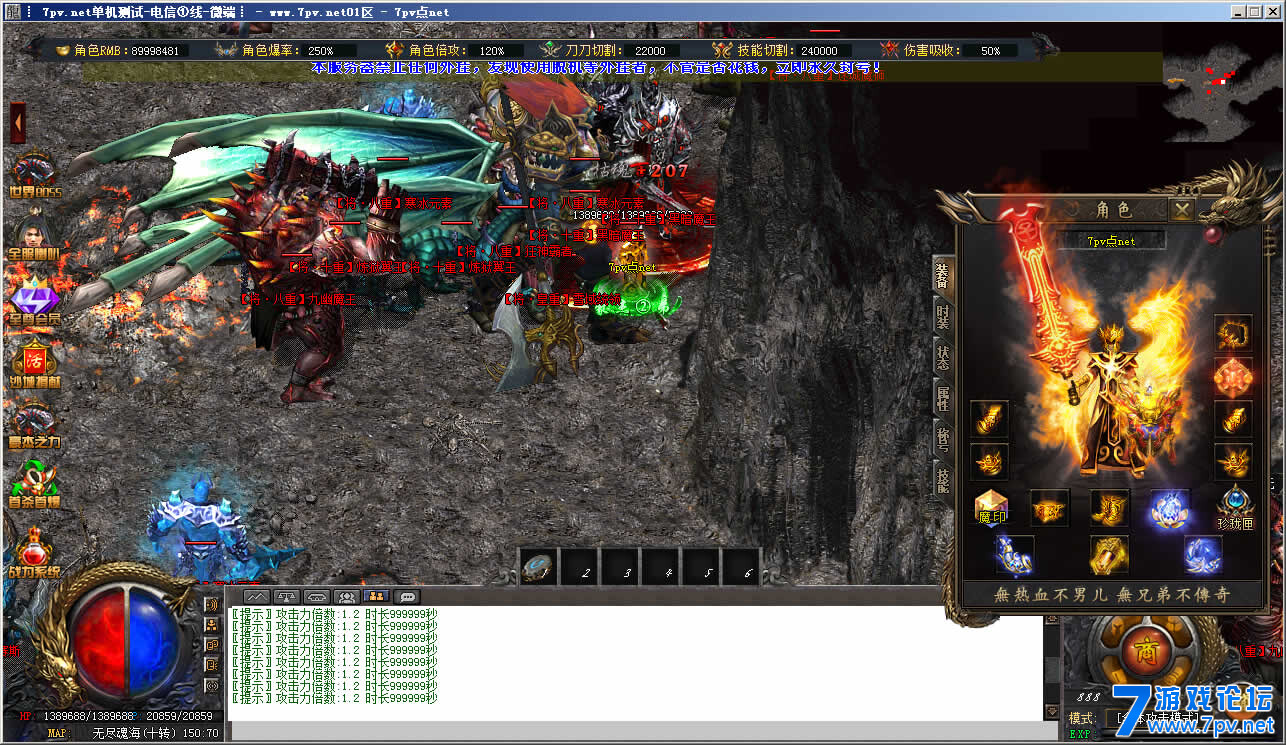Toggle the bottom small button left of chat log
This screenshot has height=745, width=1286.
tap(212, 686)
